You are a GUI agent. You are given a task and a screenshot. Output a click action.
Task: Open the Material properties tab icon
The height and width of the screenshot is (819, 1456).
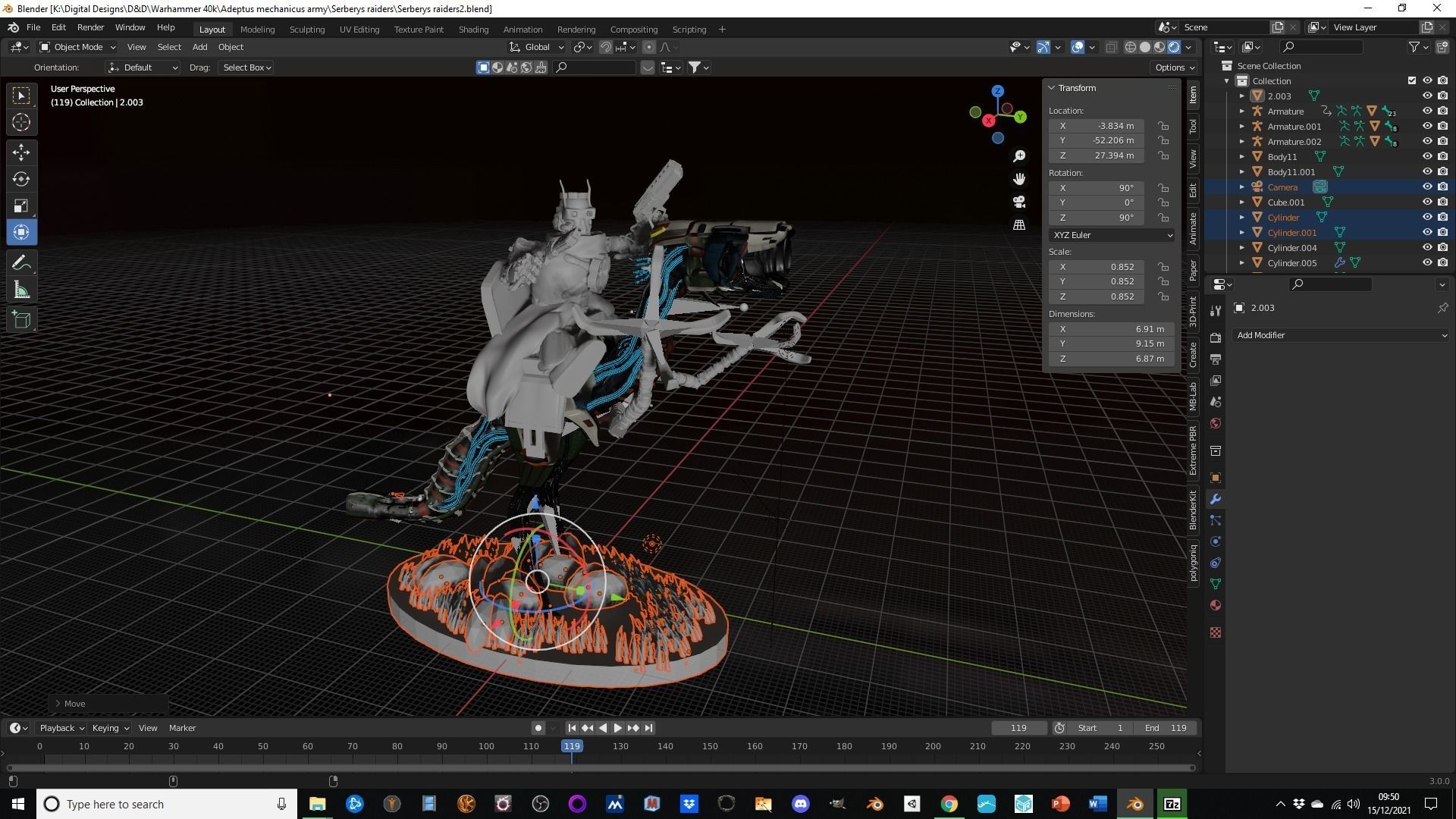(1216, 605)
